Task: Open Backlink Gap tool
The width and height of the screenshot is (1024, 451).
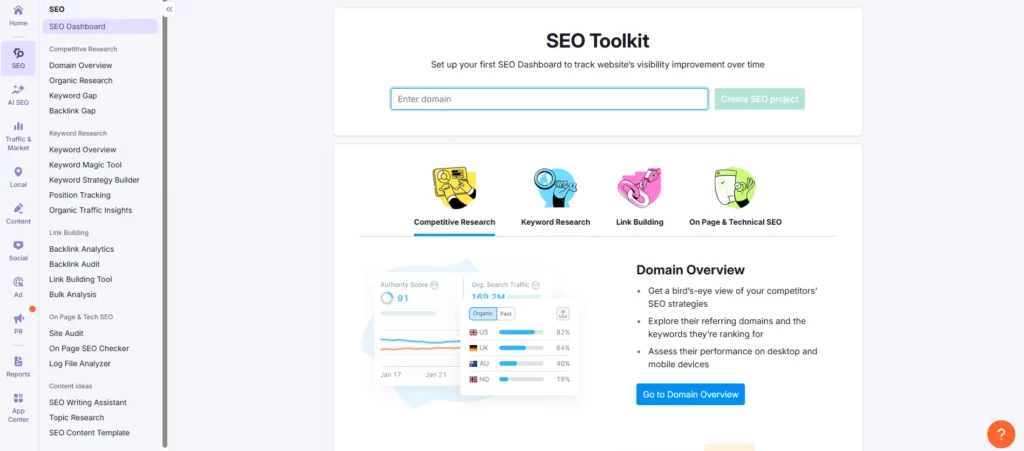Action: (x=72, y=110)
